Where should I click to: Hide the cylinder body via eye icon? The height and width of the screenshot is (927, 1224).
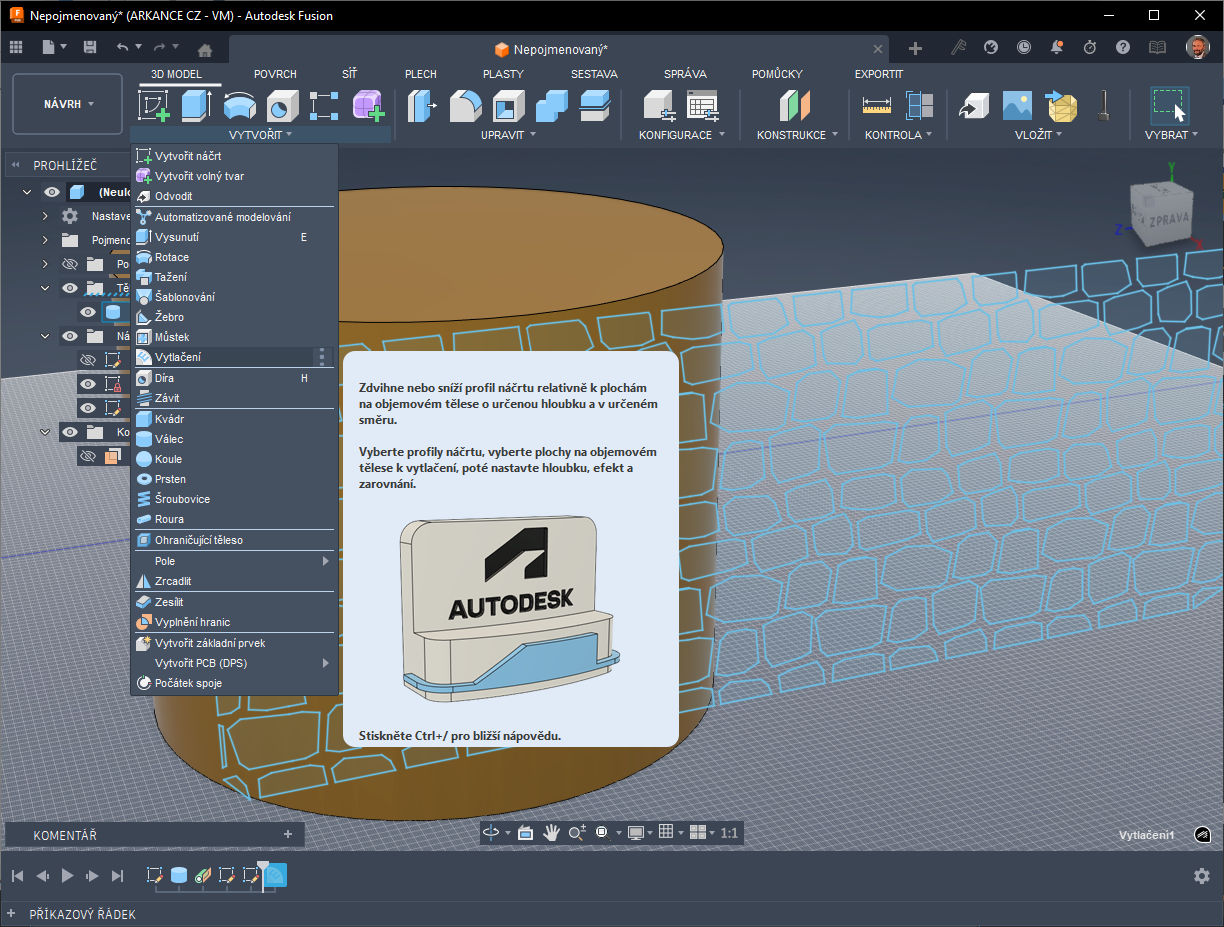(x=88, y=312)
